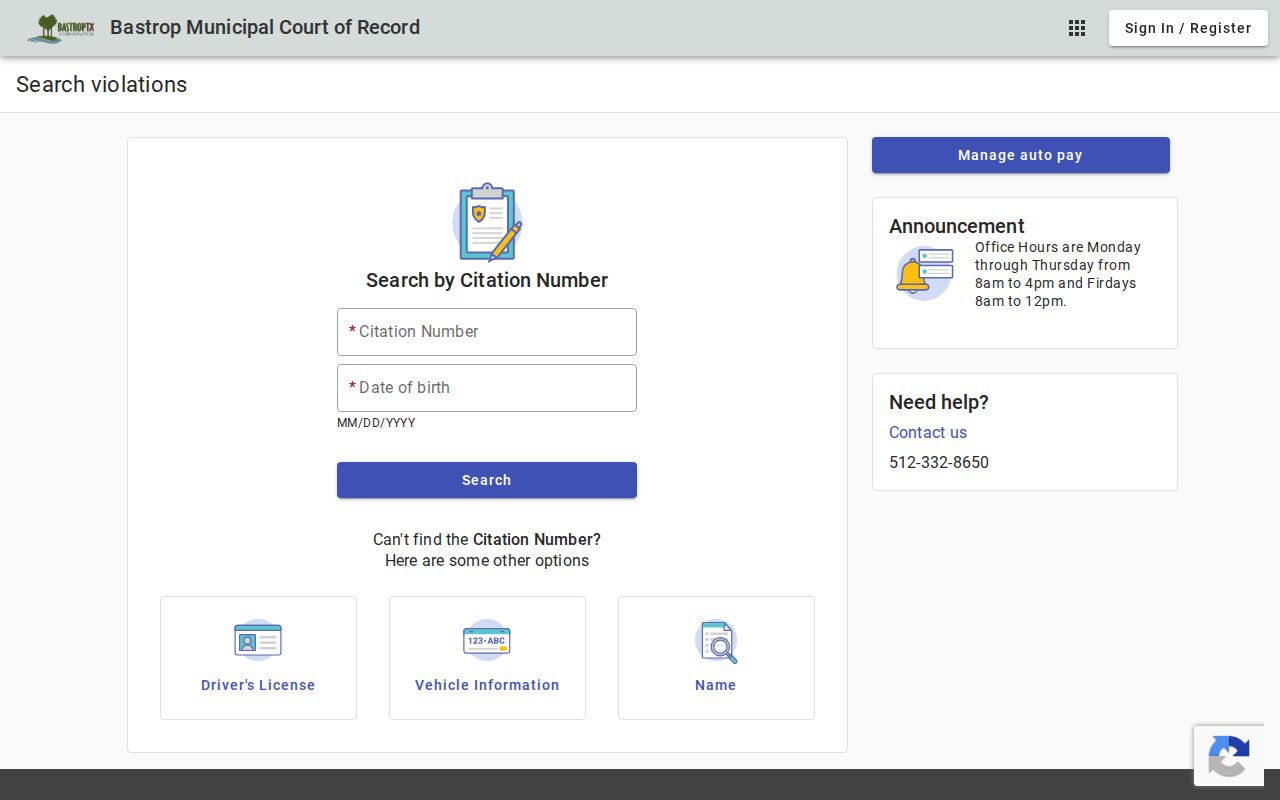The image size is (1280, 800).
Task: Open Sign In / Register
Action: point(1188,28)
